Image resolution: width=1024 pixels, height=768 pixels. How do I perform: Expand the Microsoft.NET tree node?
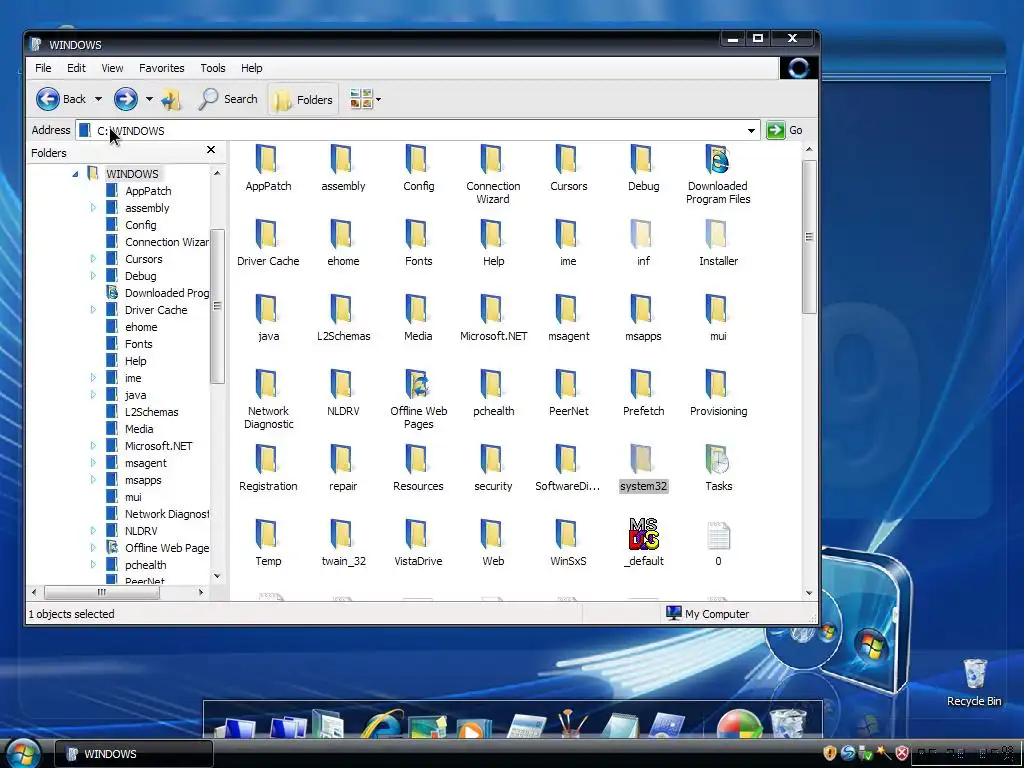pos(93,445)
